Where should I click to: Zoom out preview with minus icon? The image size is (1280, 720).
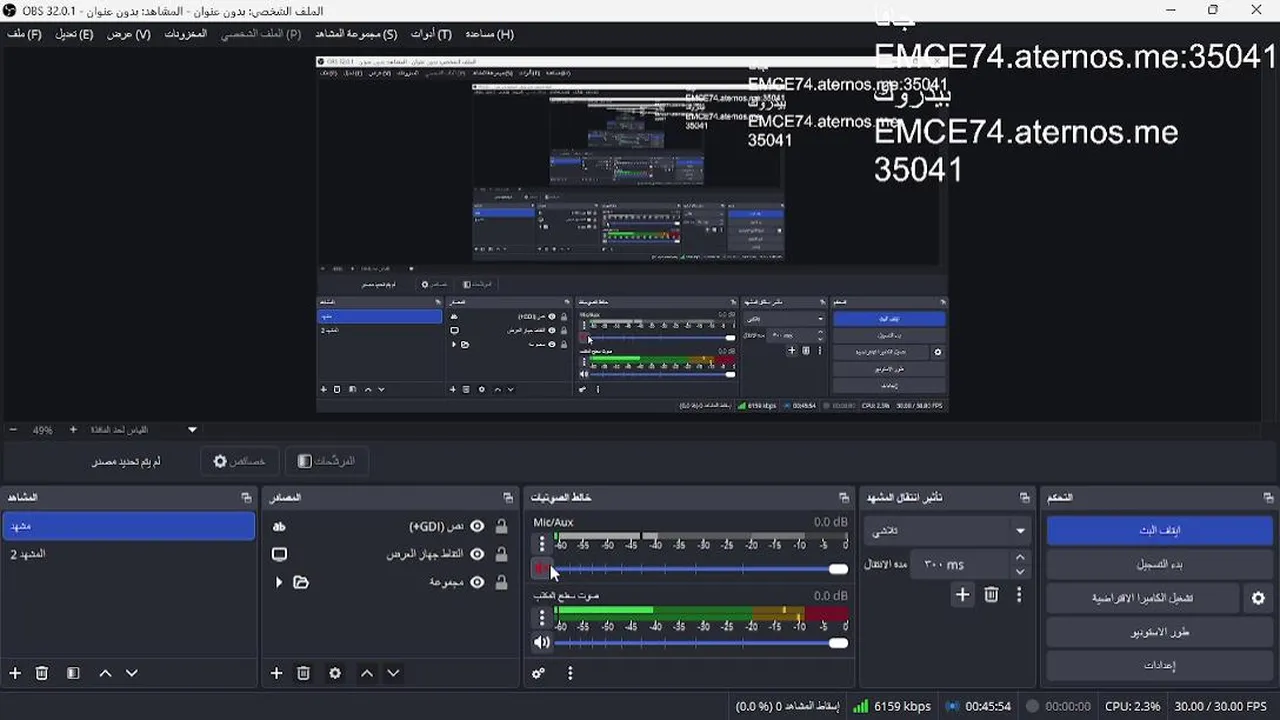click(13, 430)
